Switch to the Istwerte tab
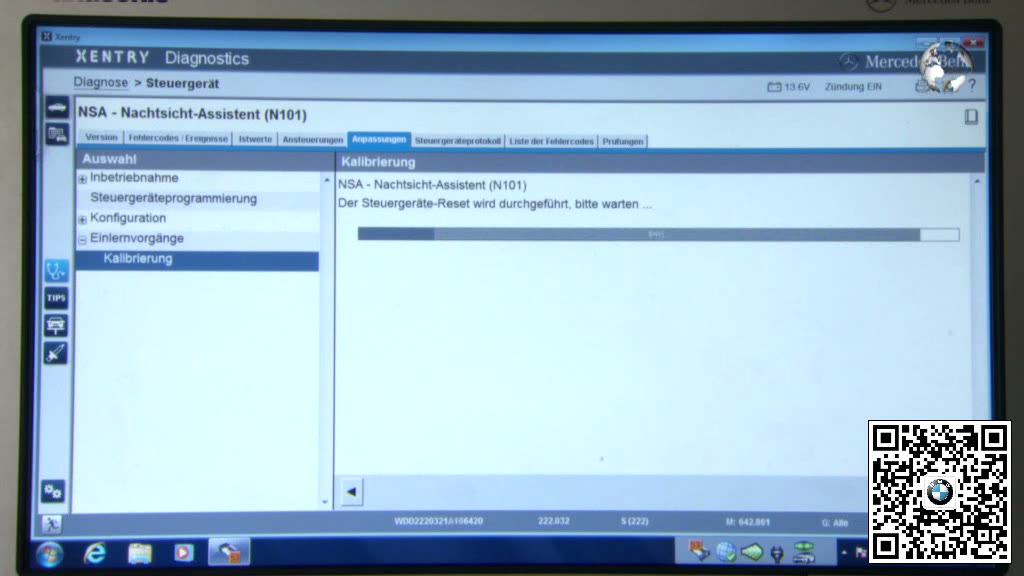 pos(255,139)
